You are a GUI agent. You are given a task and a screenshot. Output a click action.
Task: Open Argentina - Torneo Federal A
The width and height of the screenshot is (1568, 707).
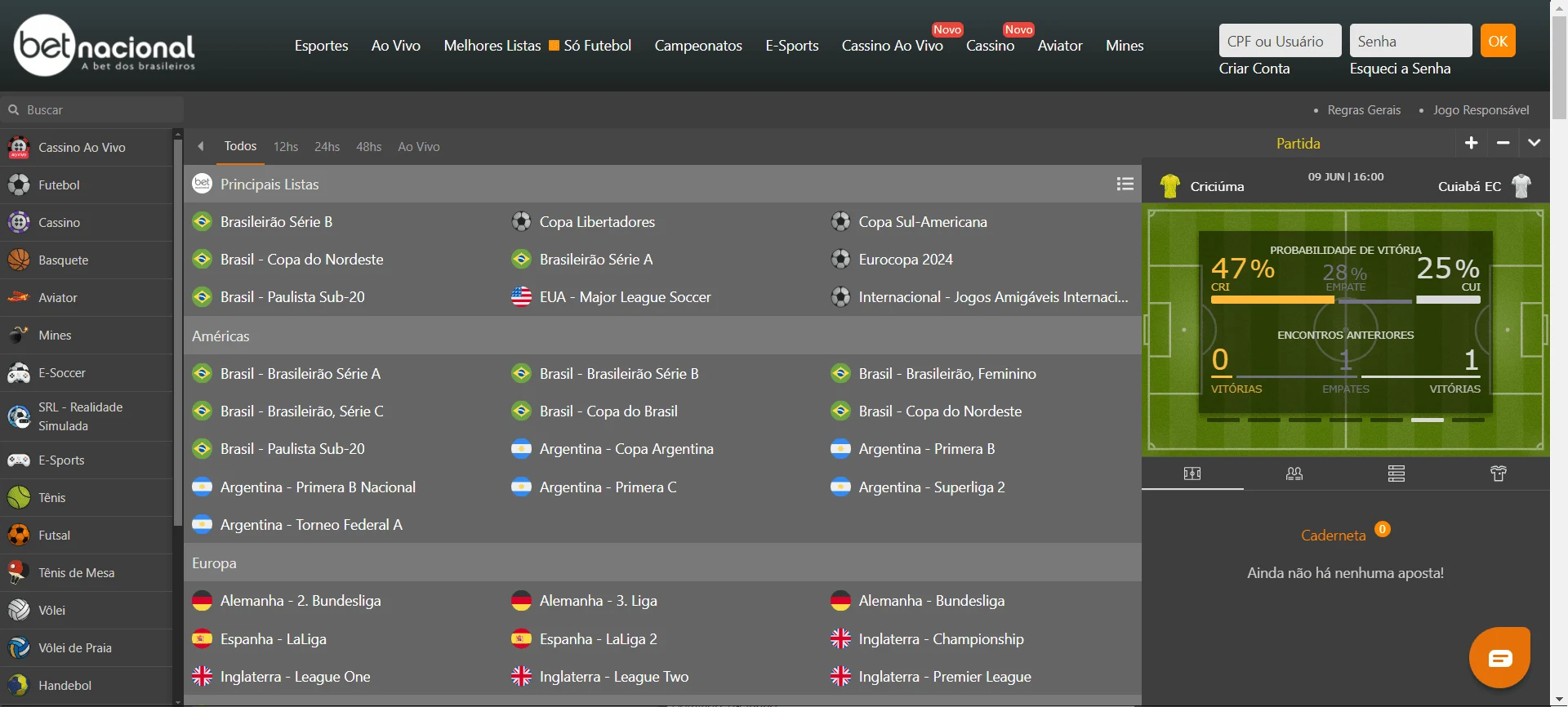click(x=311, y=525)
